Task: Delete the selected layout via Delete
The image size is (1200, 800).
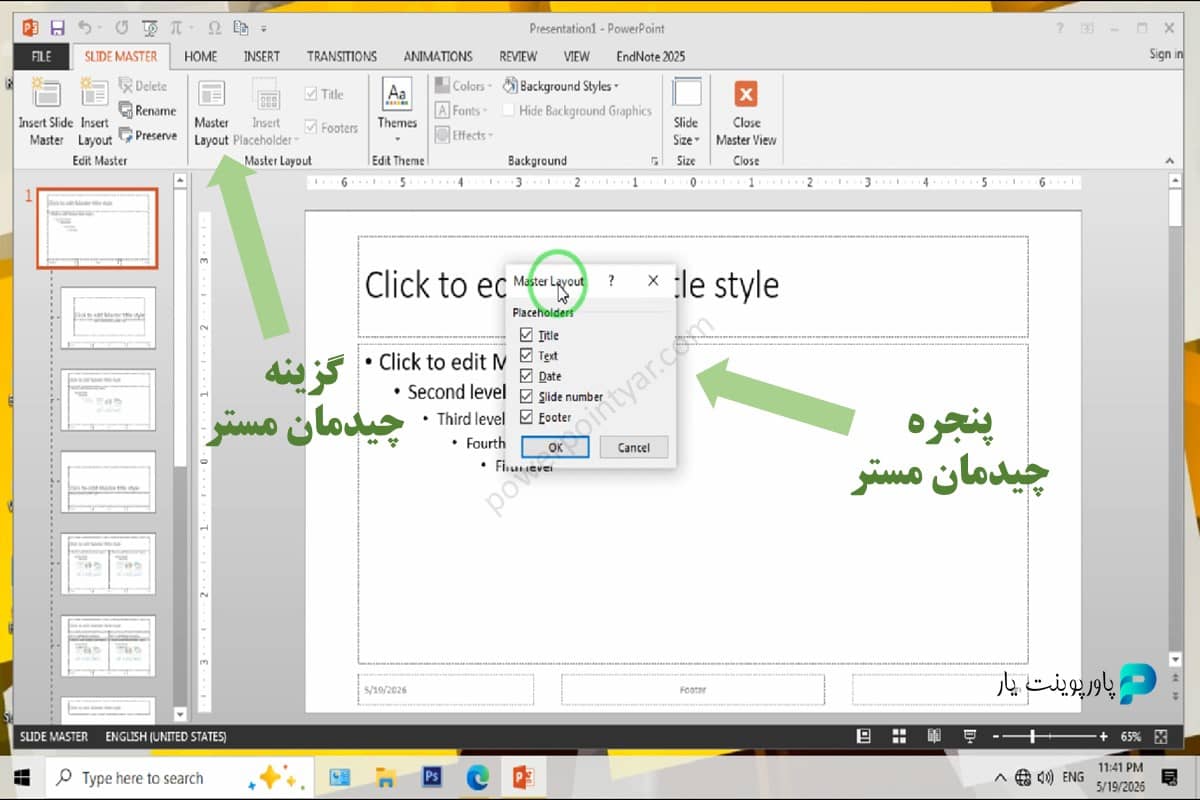Action: (x=143, y=86)
